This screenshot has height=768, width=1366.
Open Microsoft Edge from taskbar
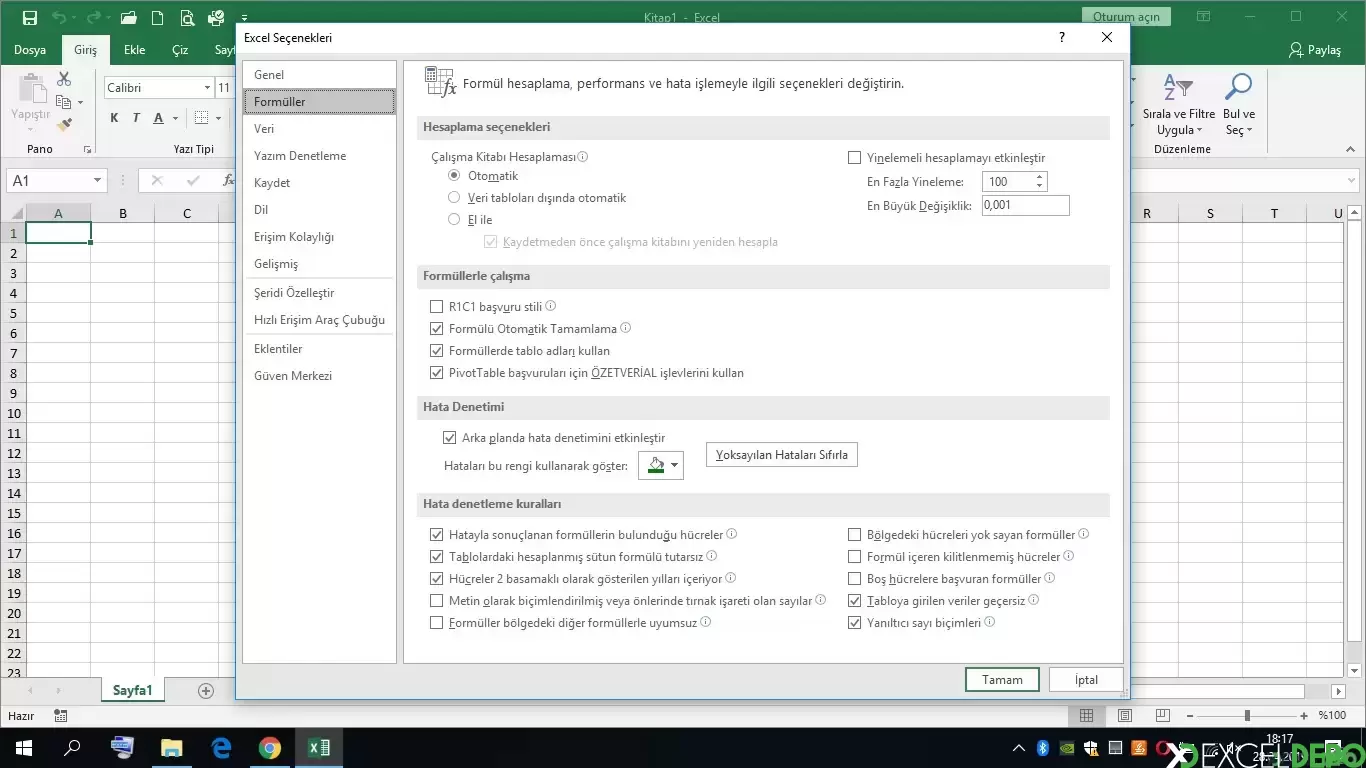[221, 748]
